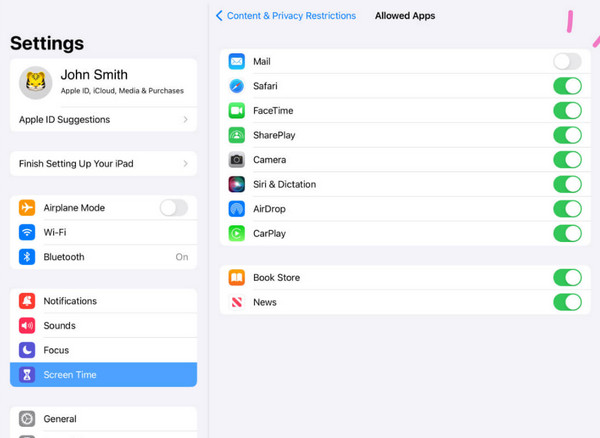Turn on Airplane Mode switch
Viewport: 600px width, 438px height.
[x=174, y=208]
